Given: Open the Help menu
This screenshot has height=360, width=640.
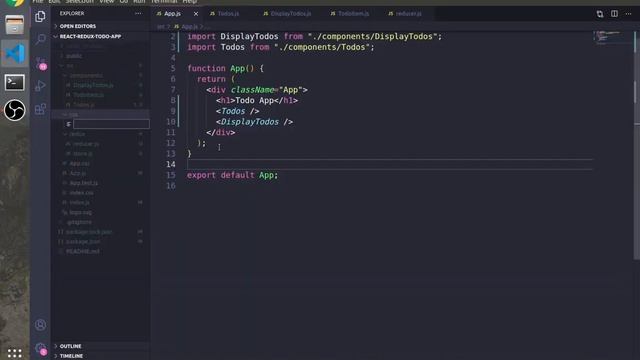Looking at the screenshot, I should tap(189, 2).
